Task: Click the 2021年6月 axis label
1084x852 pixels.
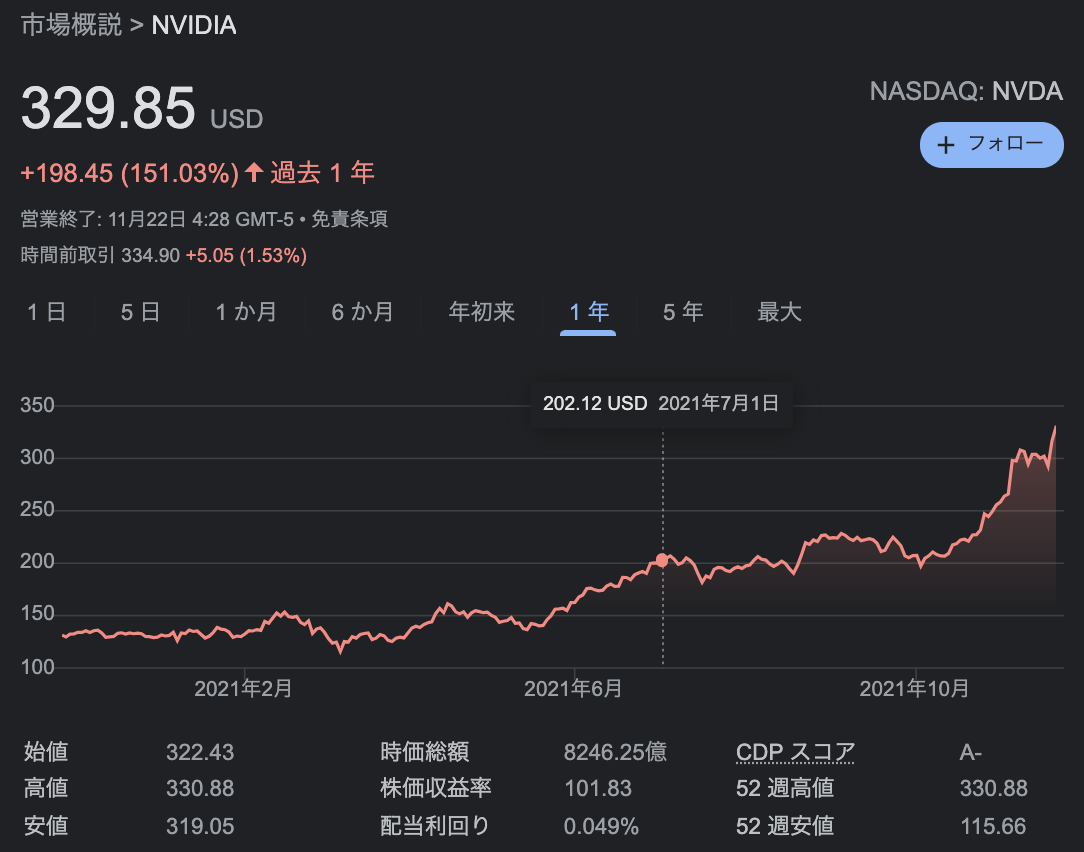Action: 573,689
